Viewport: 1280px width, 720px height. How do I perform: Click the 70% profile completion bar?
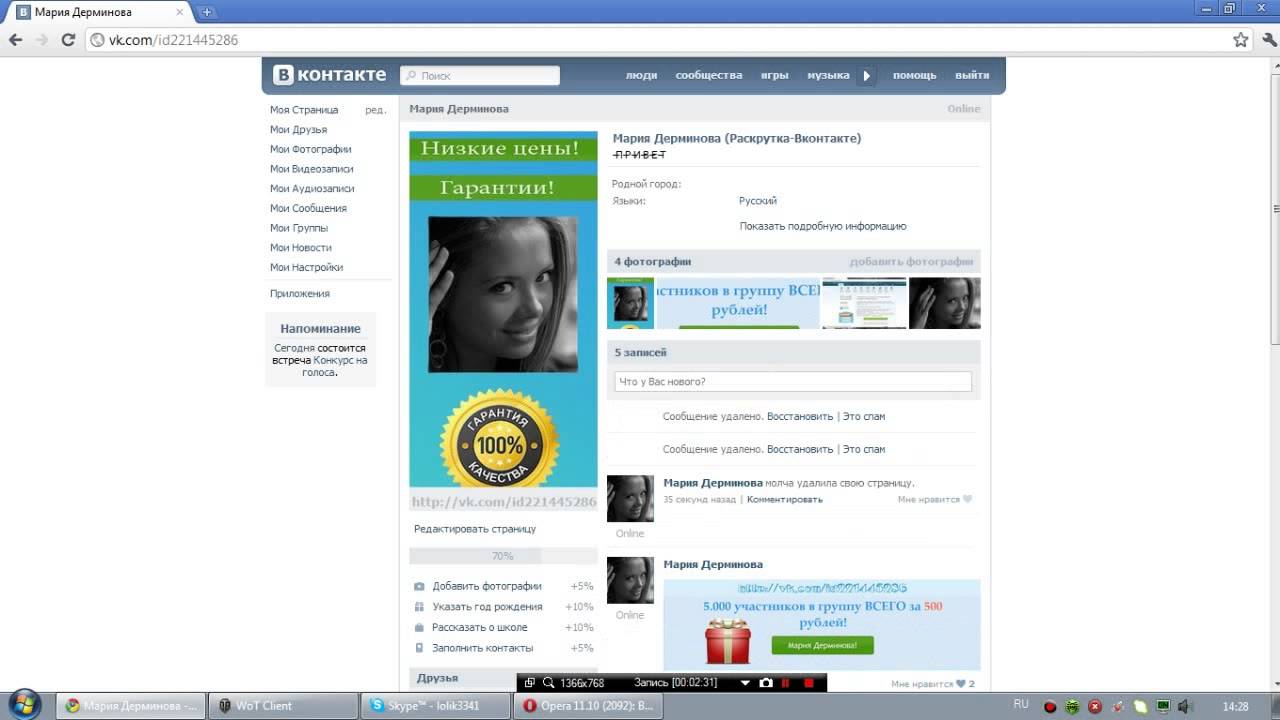503,556
